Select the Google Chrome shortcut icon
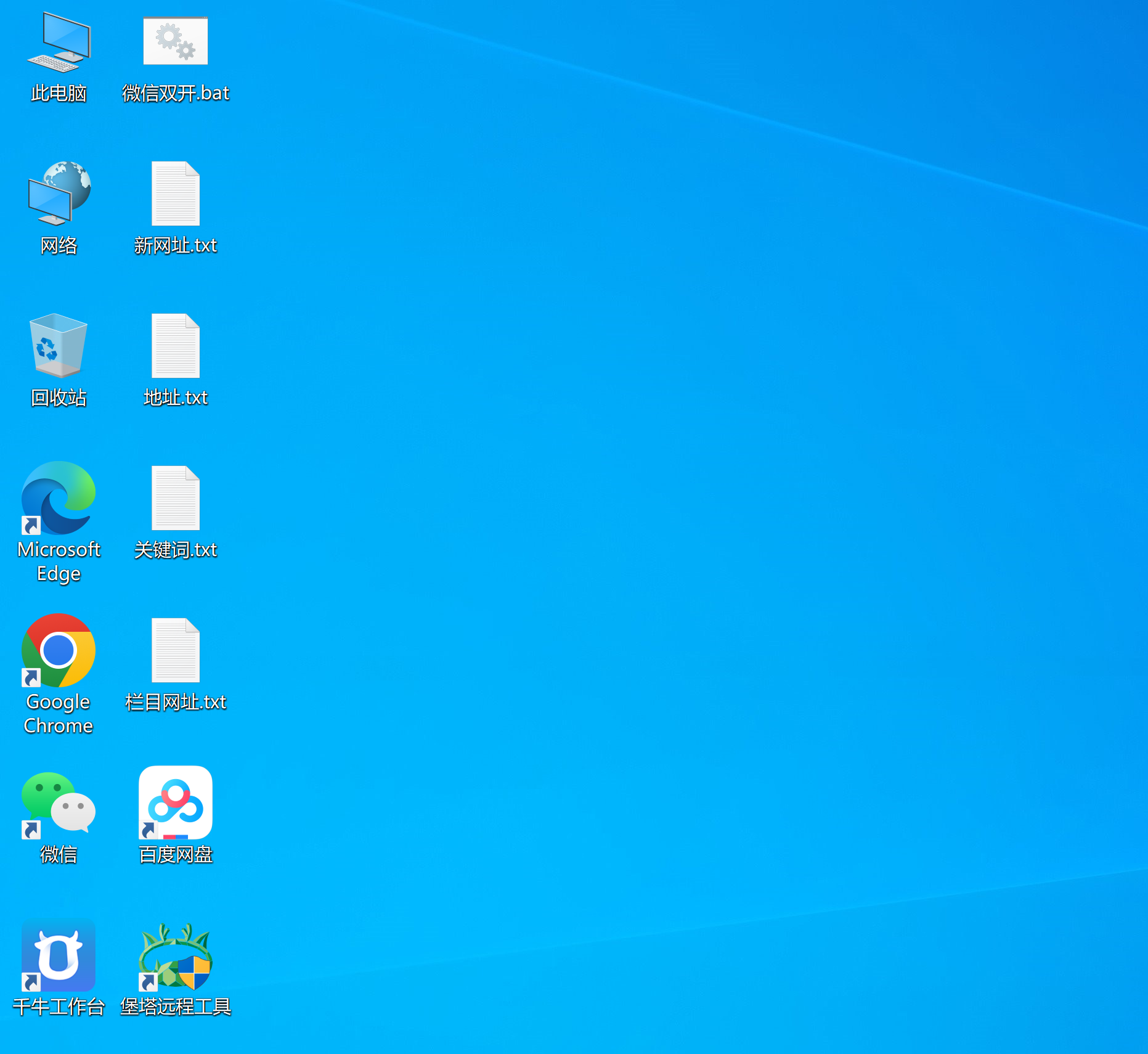 coord(59,650)
